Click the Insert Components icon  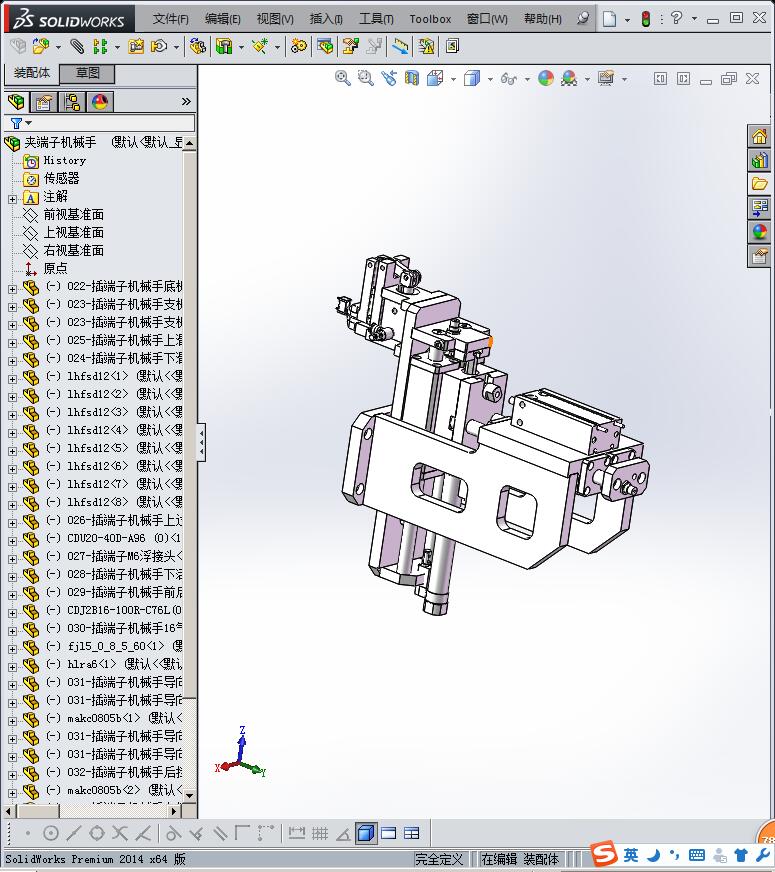tap(41, 47)
